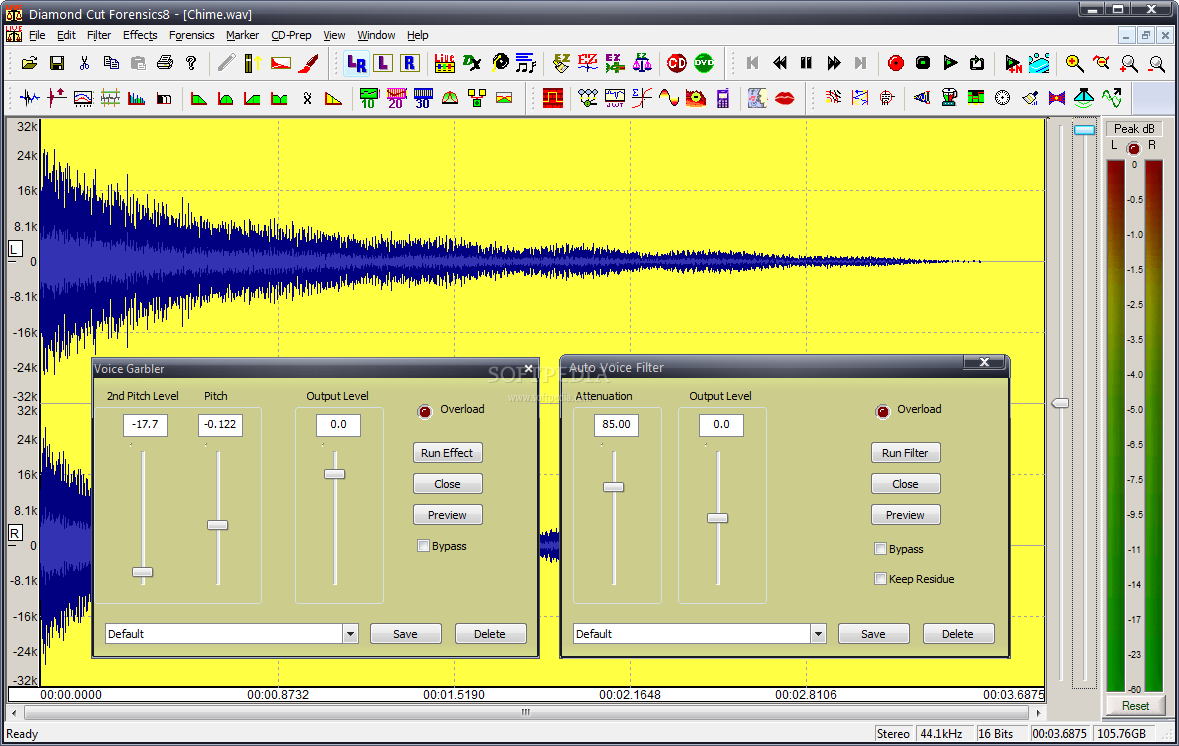
Task: Open the Forensics menu
Action: pyautogui.click(x=191, y=35)
